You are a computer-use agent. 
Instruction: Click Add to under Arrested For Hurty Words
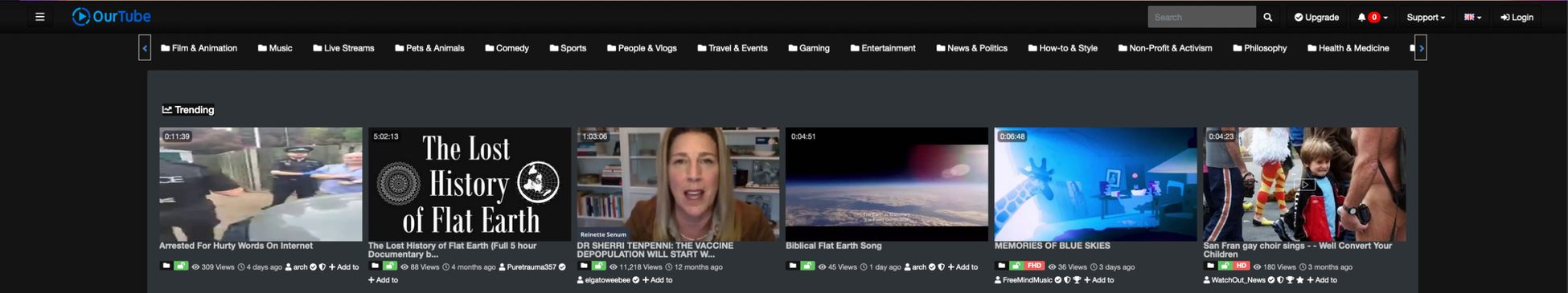(344, 267)
